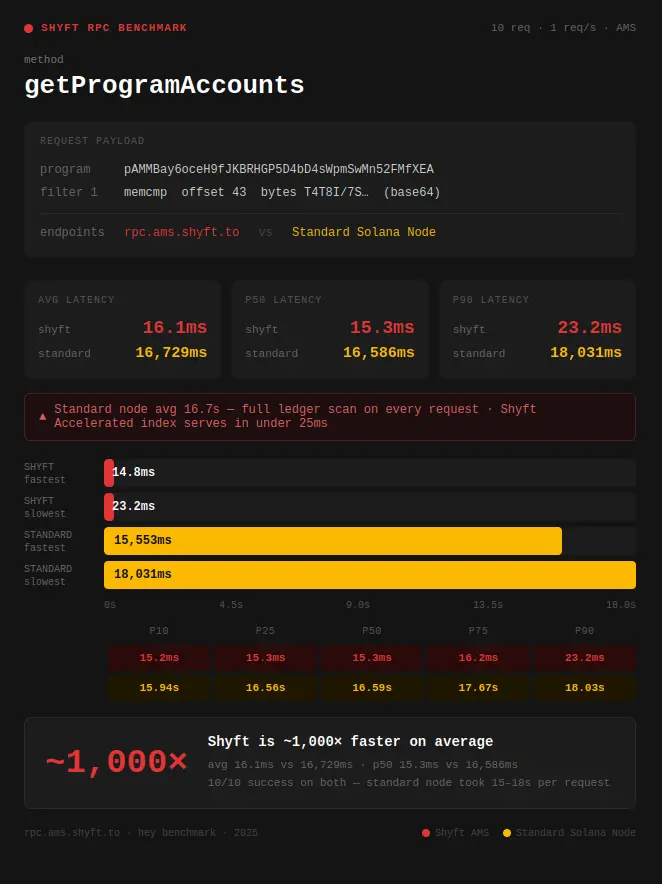This screenshot has width=662, height=884.
Task: Click the P90 LATENCY card header
Action: click(x=491, y=299)
